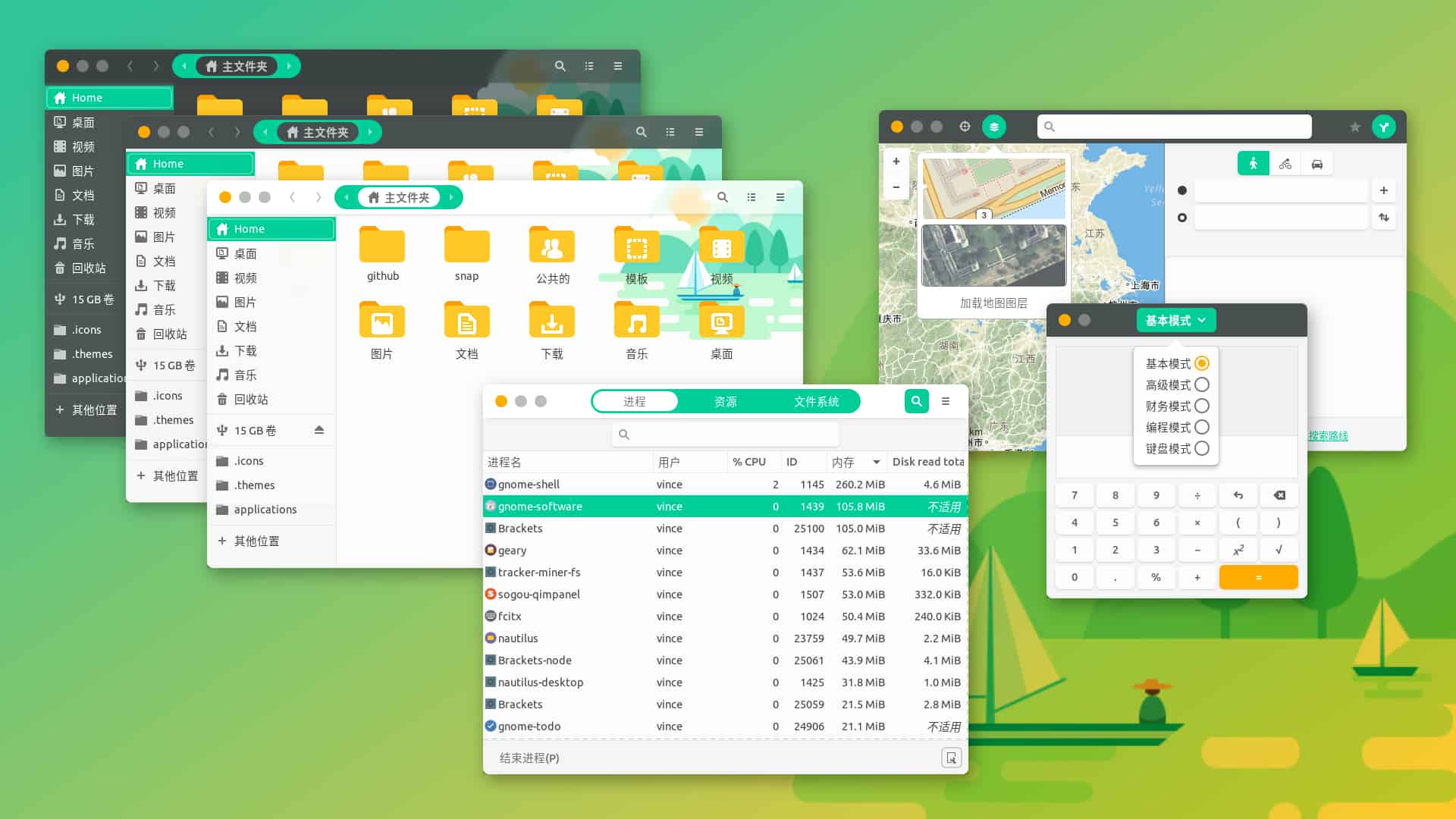Open the 音乐 music folder icon in main pane
The width and height of the screenshot is (1456, 819).
tap(637, 321)
